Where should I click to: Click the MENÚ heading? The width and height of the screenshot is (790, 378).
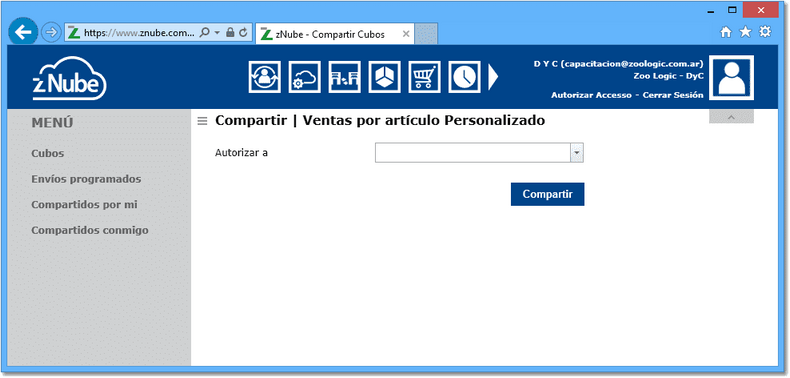52,122
